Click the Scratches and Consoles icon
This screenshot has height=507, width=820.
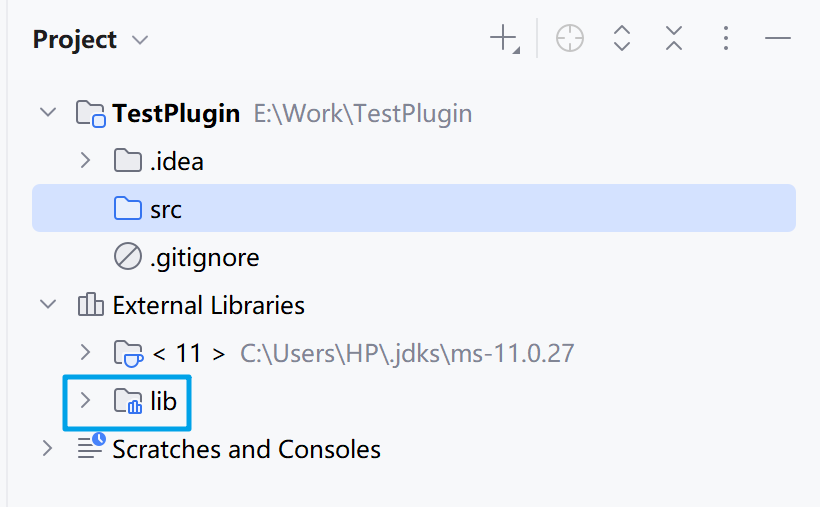point(91,448)
